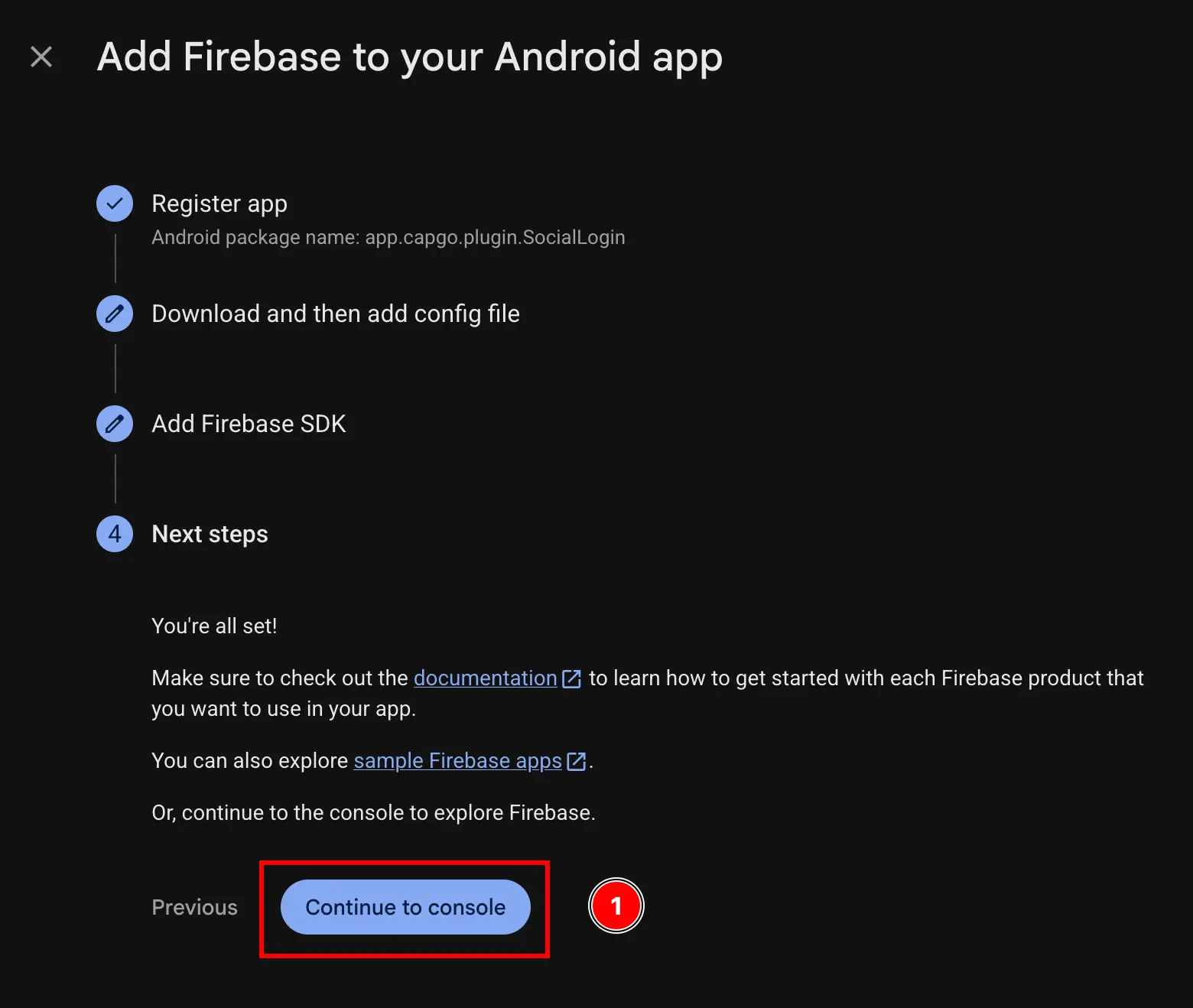Expand the Download and then add config file step
The height and width of the screenshot is (1008, 1193).
coord(336,314)
